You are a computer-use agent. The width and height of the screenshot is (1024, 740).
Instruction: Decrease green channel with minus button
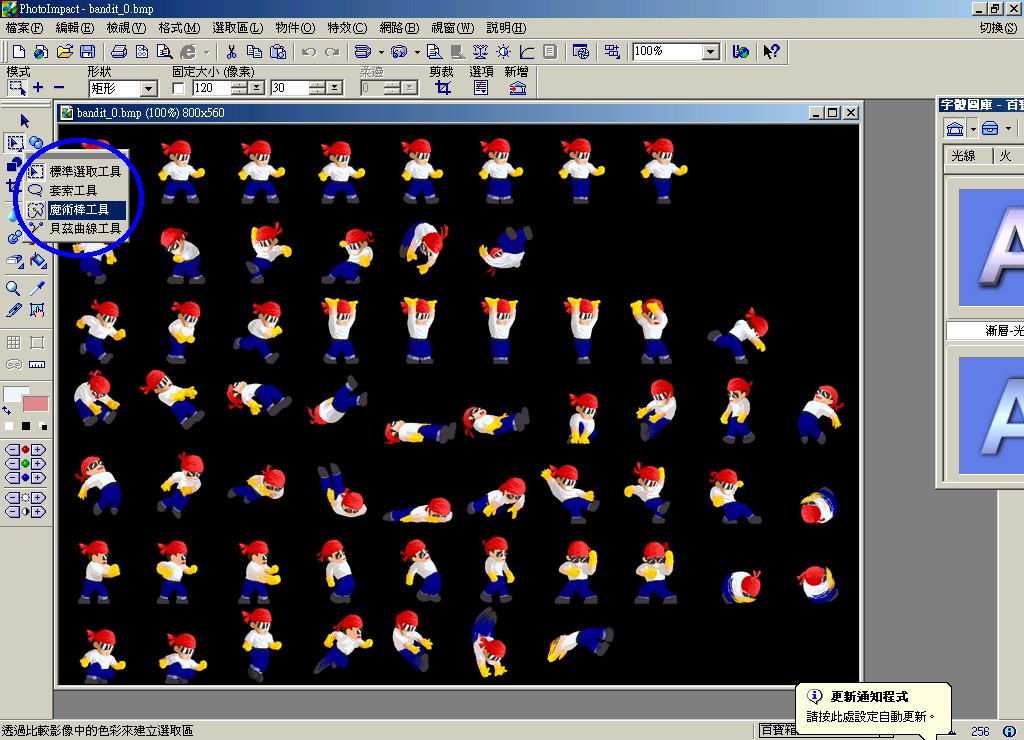tap(12, 463)
